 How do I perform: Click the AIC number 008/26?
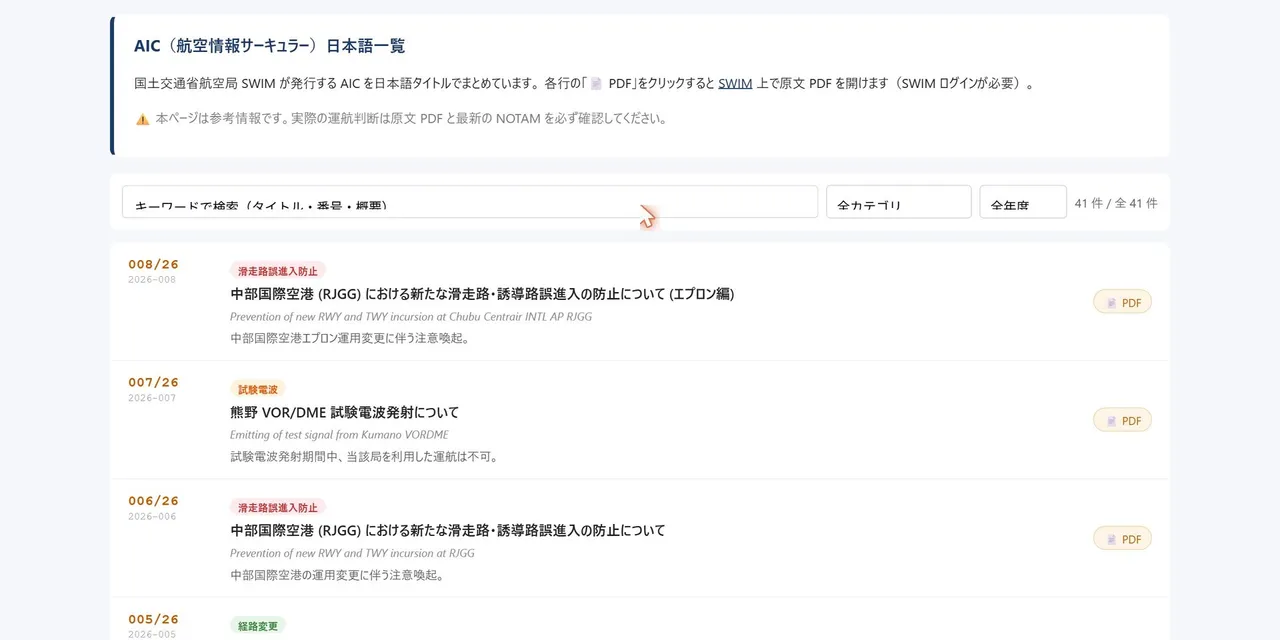click(153, 264)
